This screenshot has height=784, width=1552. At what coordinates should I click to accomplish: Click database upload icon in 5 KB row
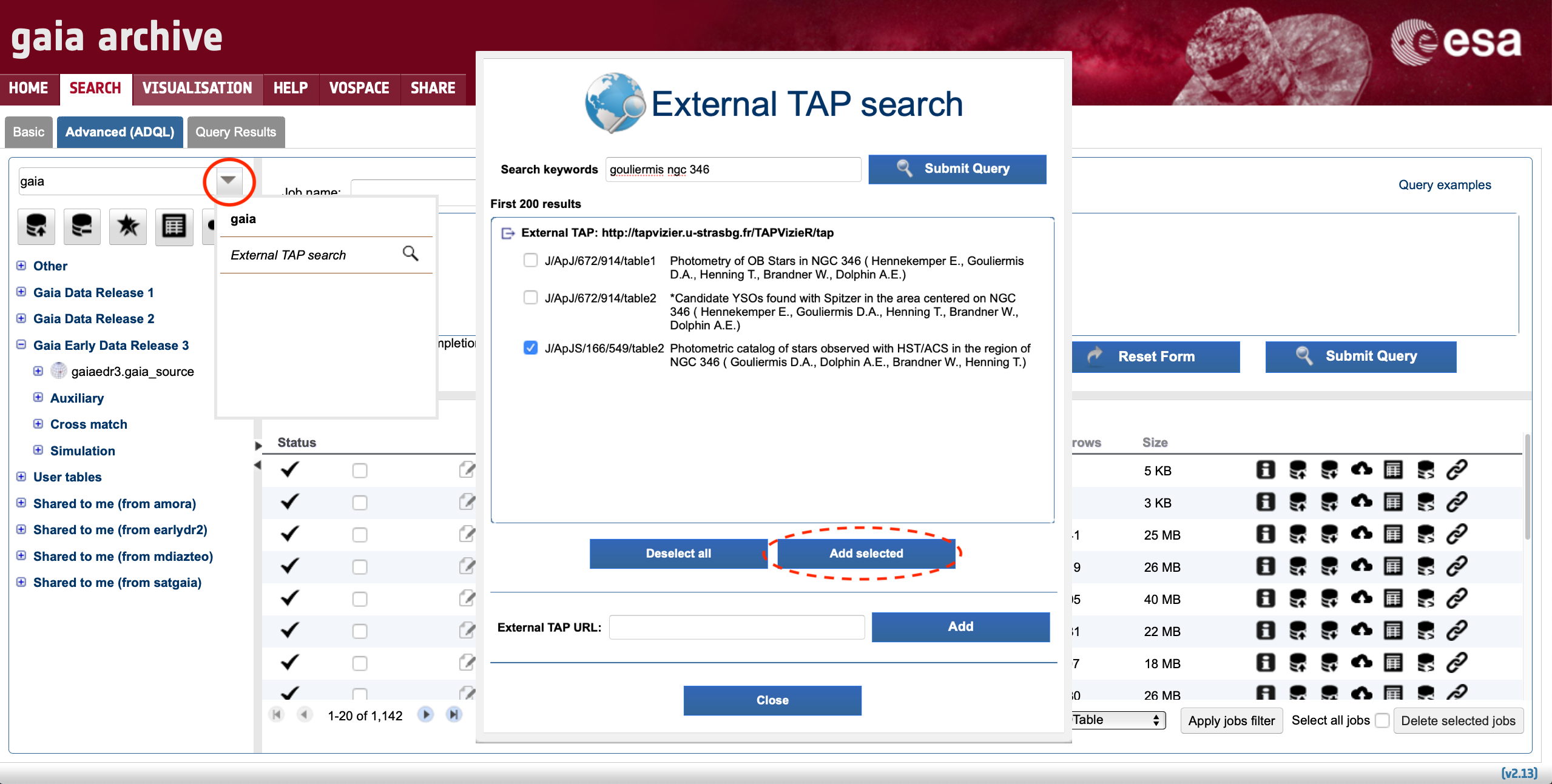pyautogui.click(x=1298, y=470)
